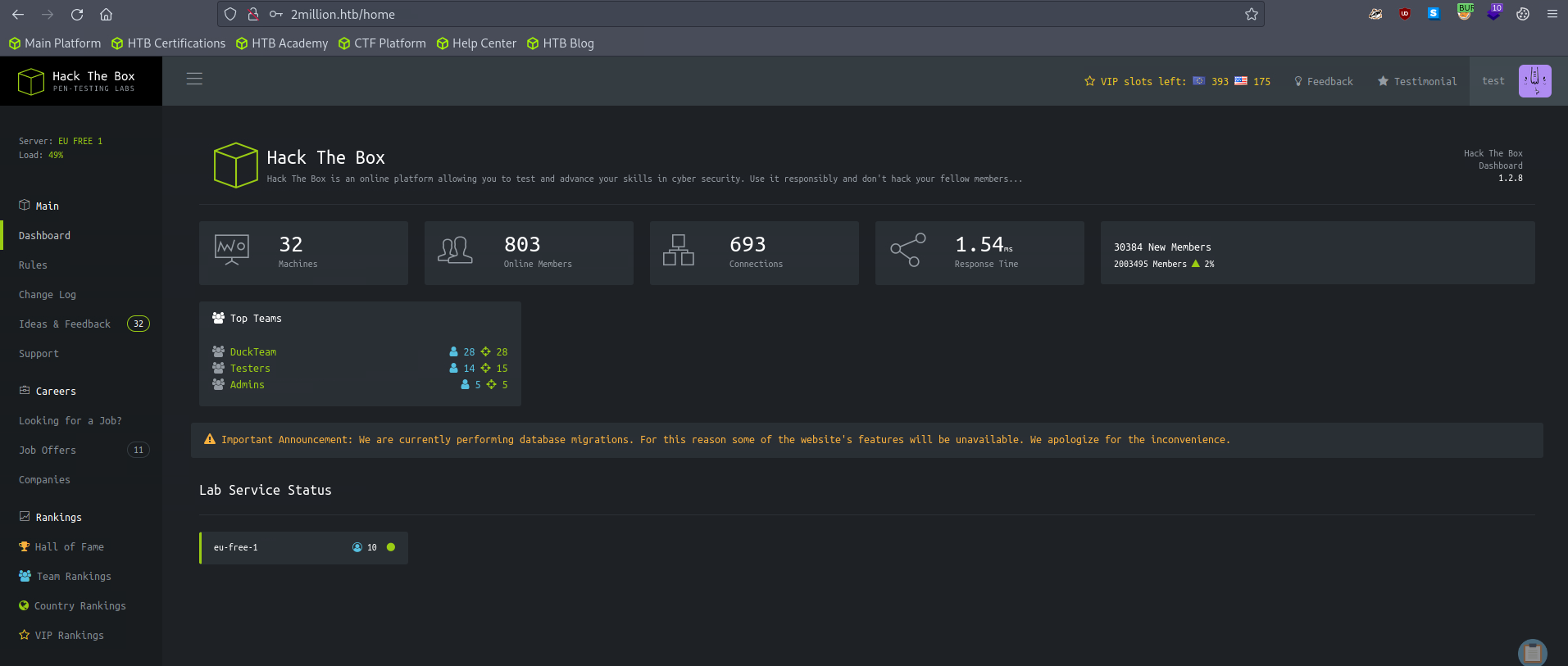Image resolution: width=1568 pixels, height=666 pixels.
Task: Open the Rules sidebar item
Action: (x=33, y=265)
